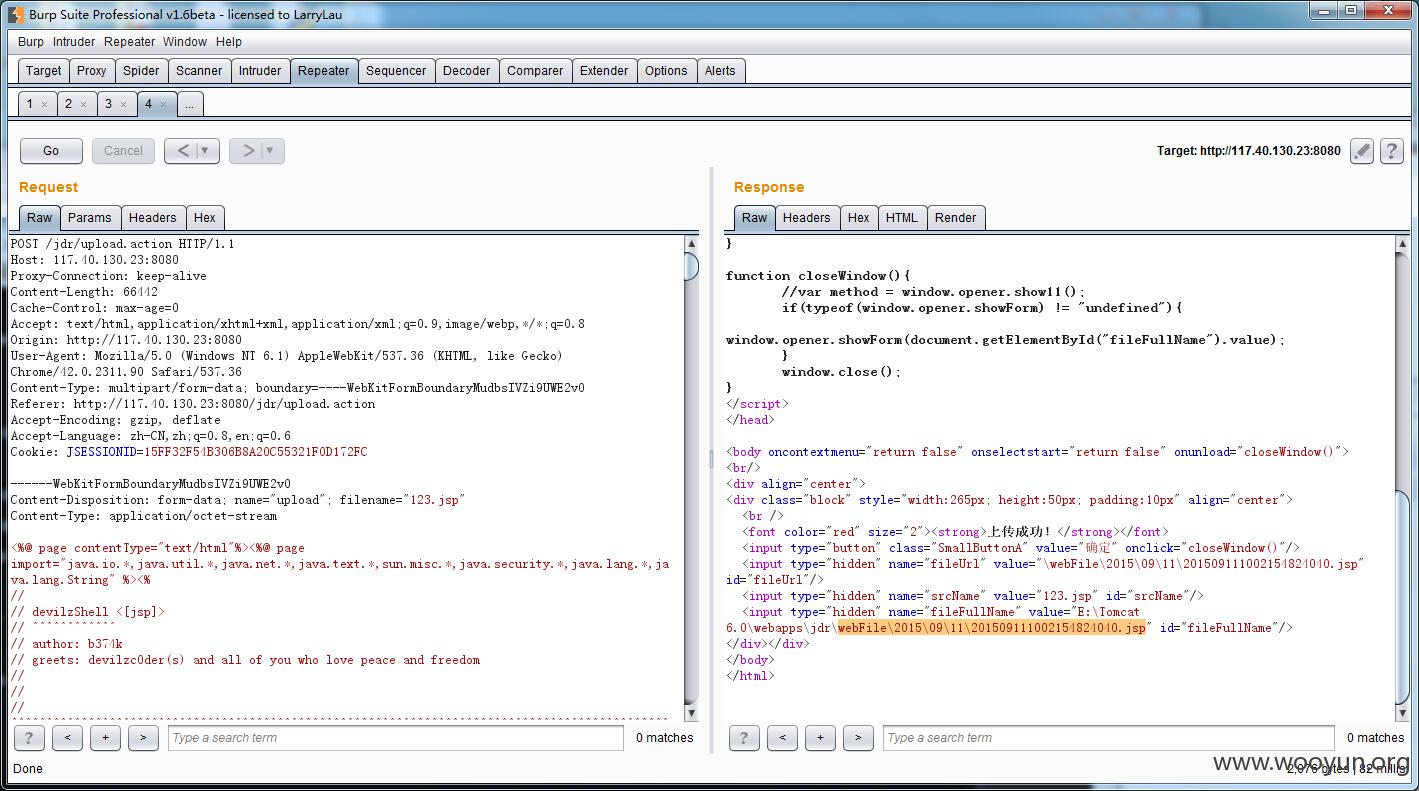
Task: Open the Repeater help question mark icon
Action: [1391, 151]
